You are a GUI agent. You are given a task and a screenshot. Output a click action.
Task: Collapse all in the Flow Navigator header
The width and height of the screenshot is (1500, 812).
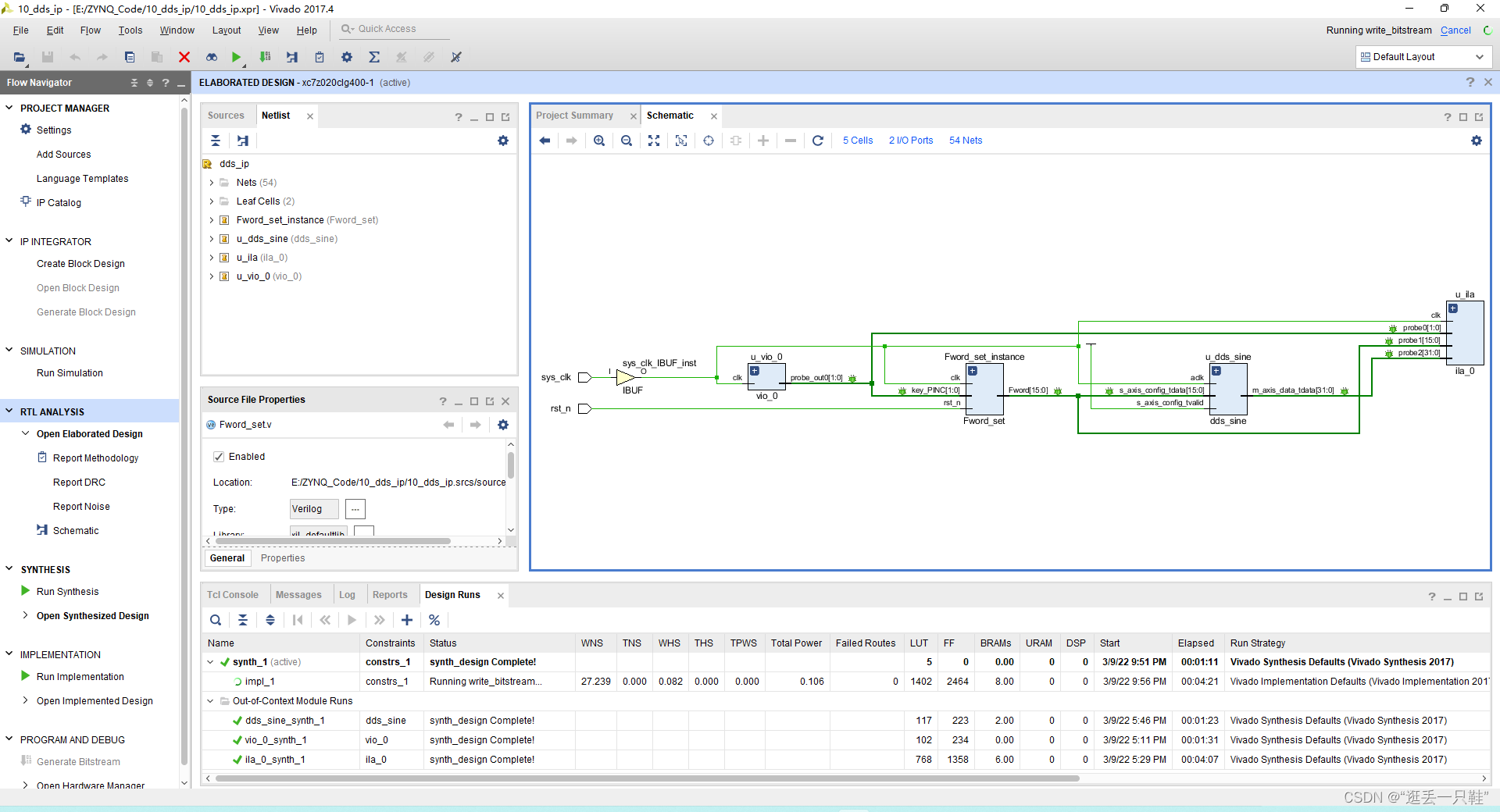134,83
